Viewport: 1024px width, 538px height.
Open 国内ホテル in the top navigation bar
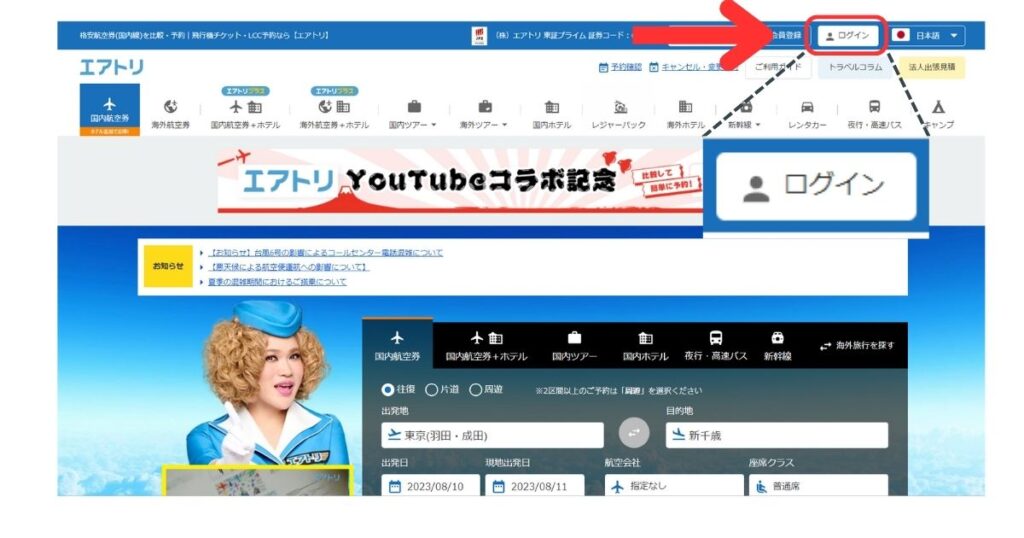551,114
